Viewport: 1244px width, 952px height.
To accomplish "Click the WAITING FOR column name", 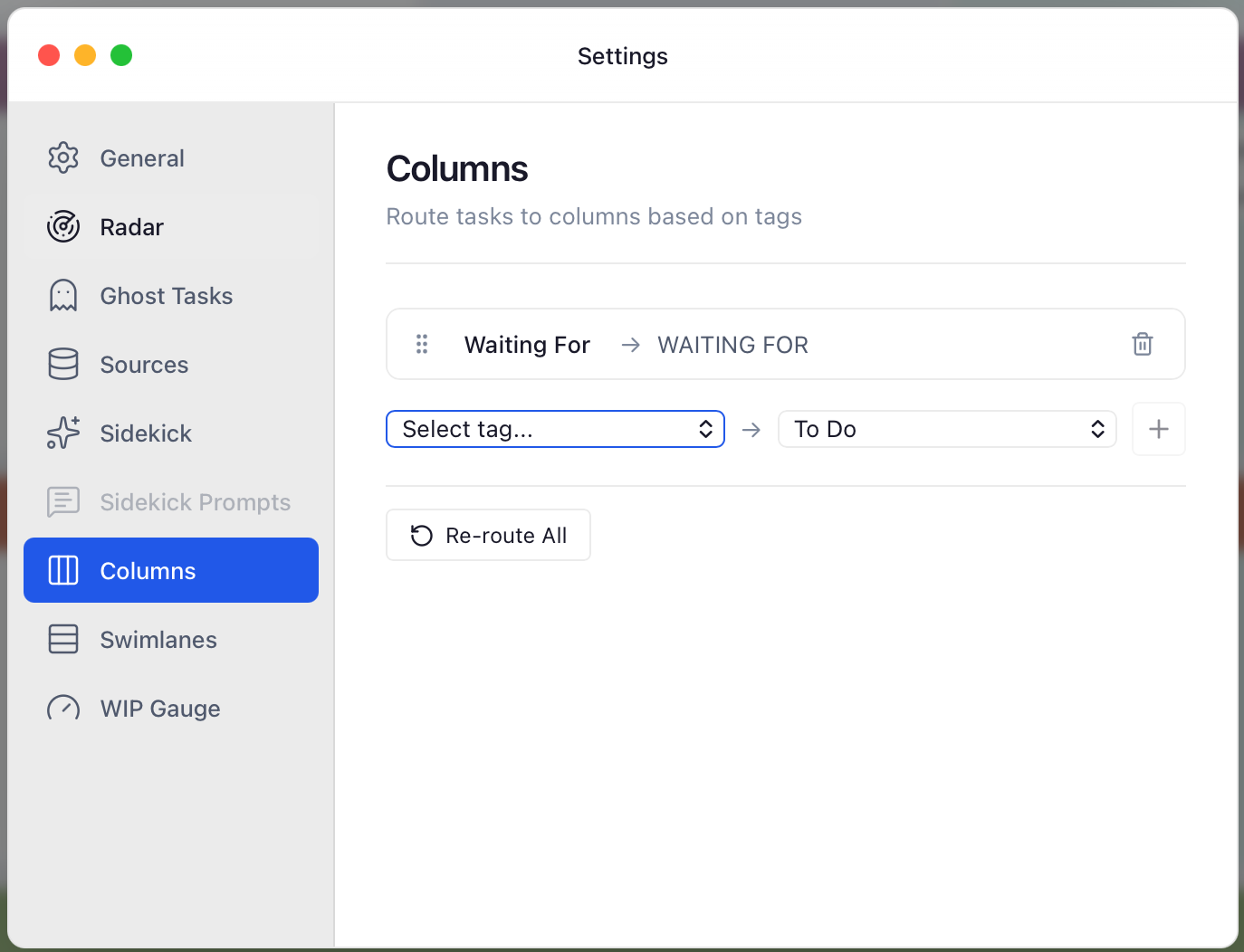I will coord(732,345).
